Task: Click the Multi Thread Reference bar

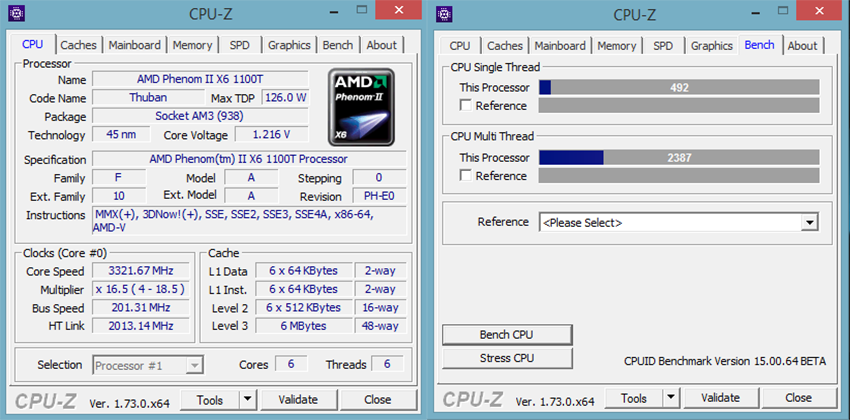Action: [x=679, y=176]
